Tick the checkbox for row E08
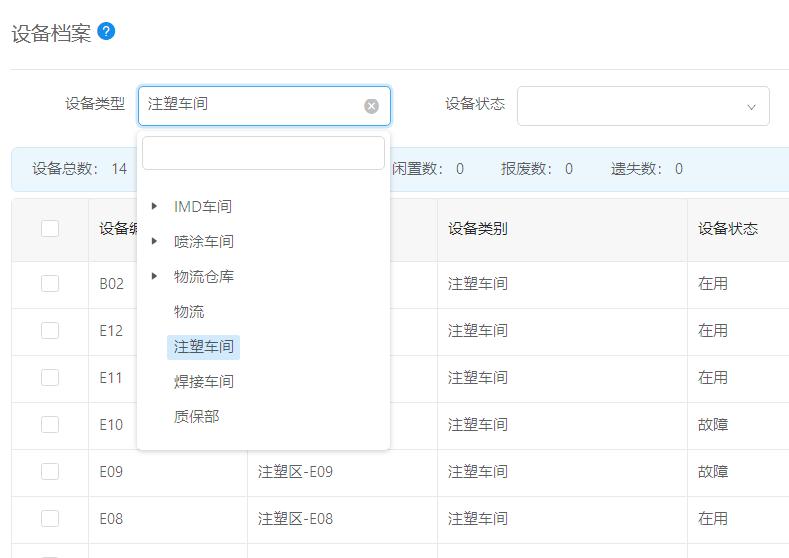The height and width of the screenshot is (558, 789). (50, 518)
